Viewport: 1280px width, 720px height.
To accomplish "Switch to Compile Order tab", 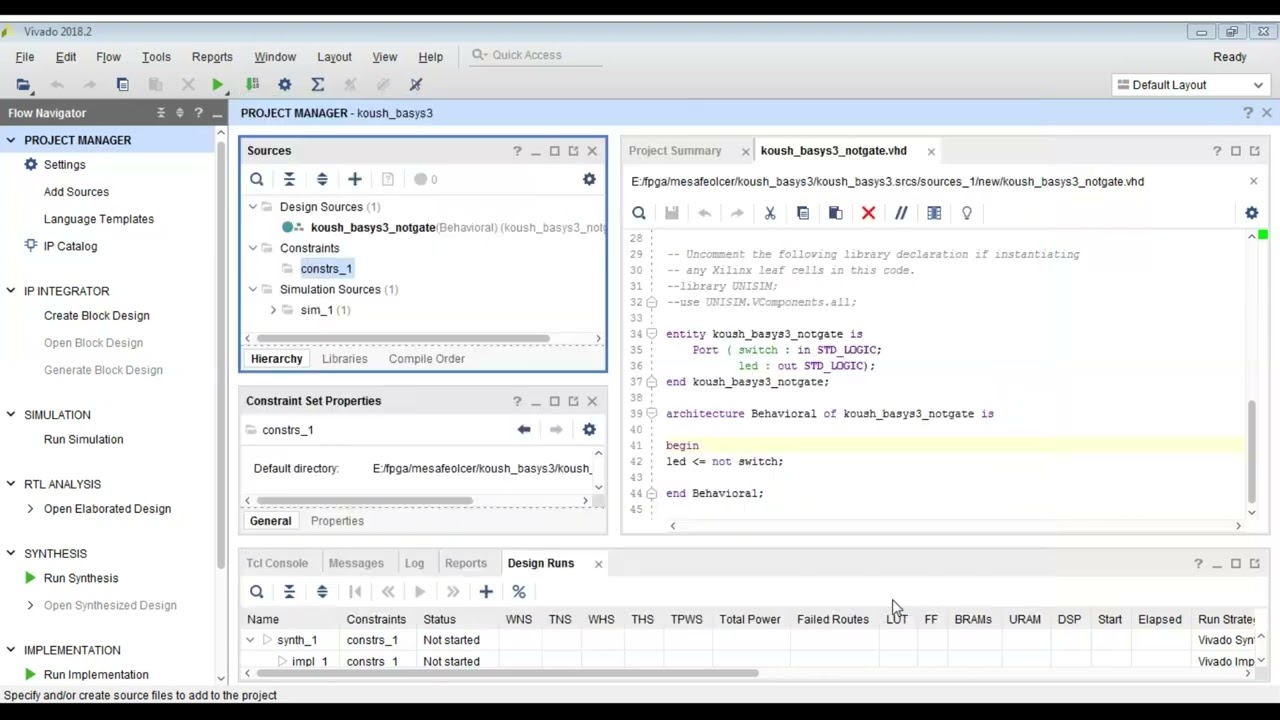I will (x=427, y=359).
